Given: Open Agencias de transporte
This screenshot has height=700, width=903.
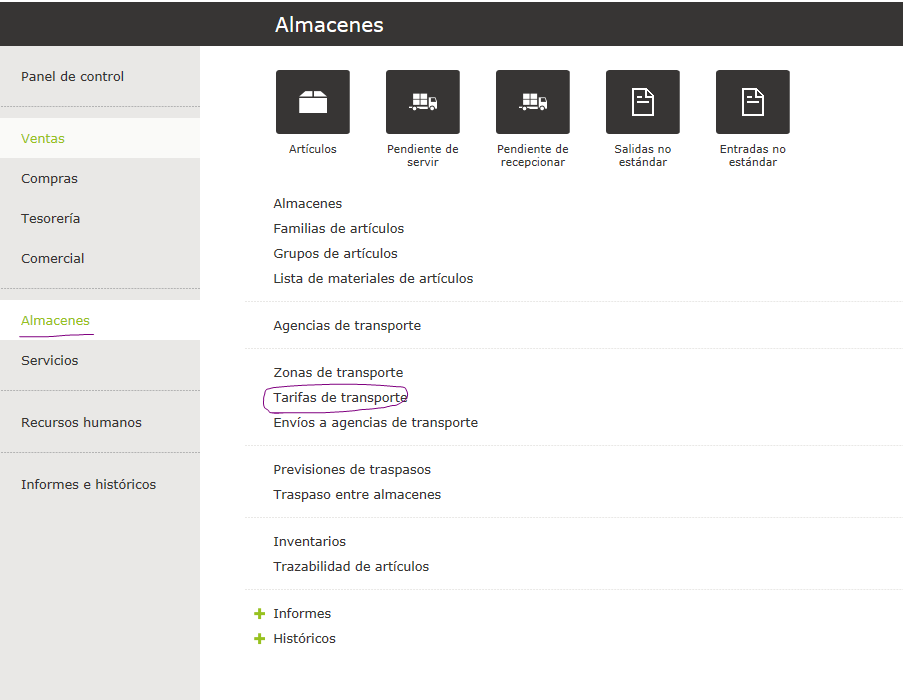Looking at the screenshot, I should point(347,326).
